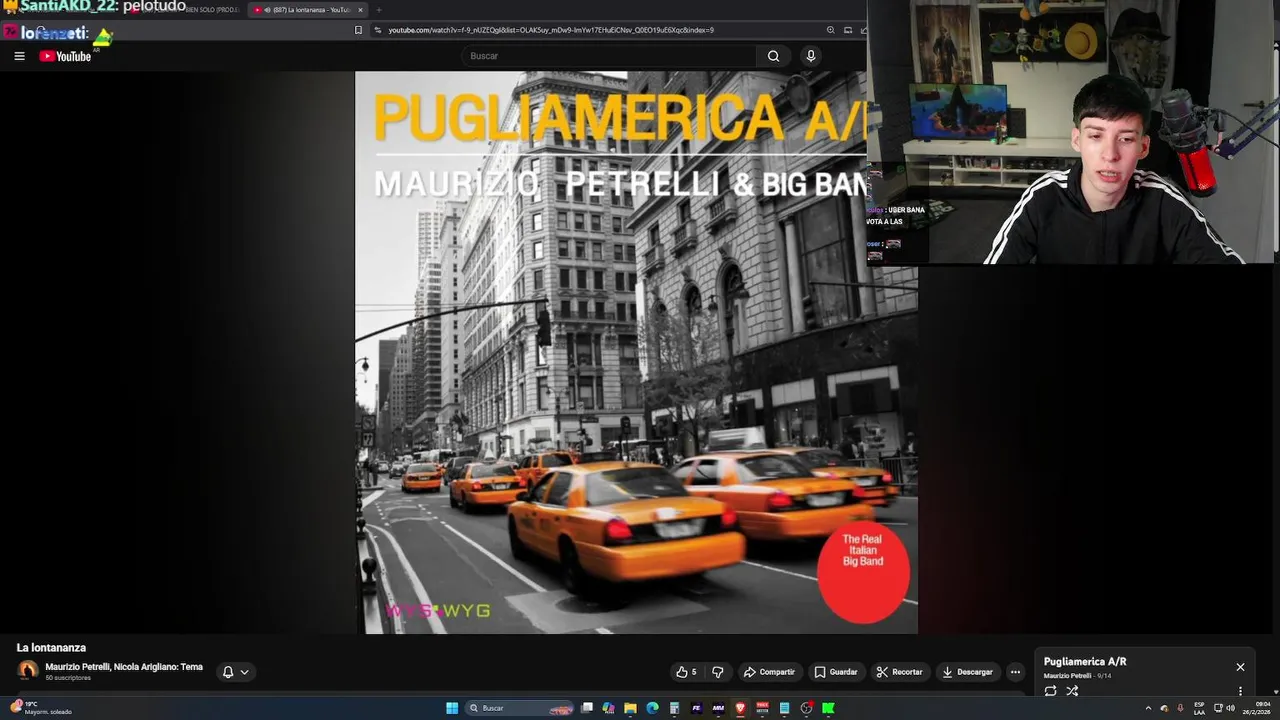
Task: Click the YouTube search magnifier button
Action: pos(773,56)
